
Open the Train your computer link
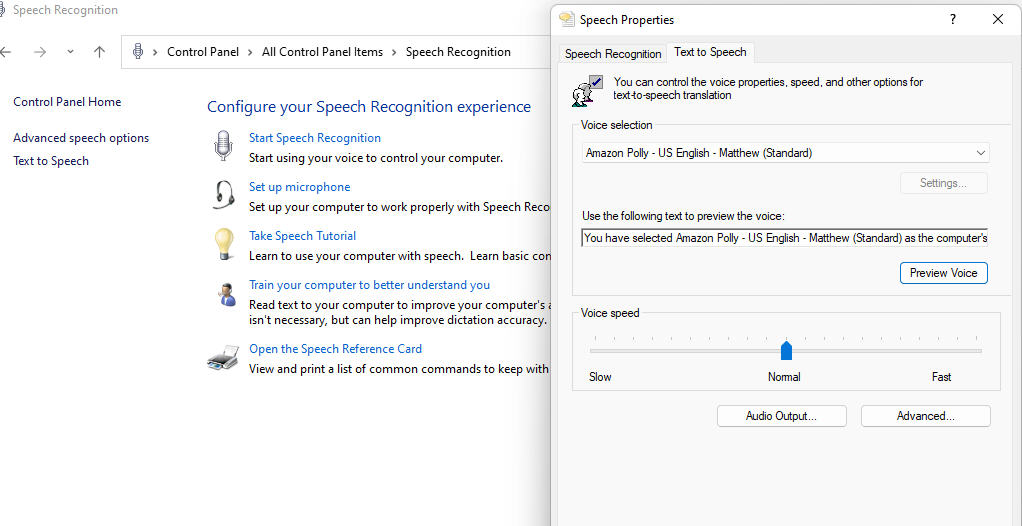[x=369, y=285]
